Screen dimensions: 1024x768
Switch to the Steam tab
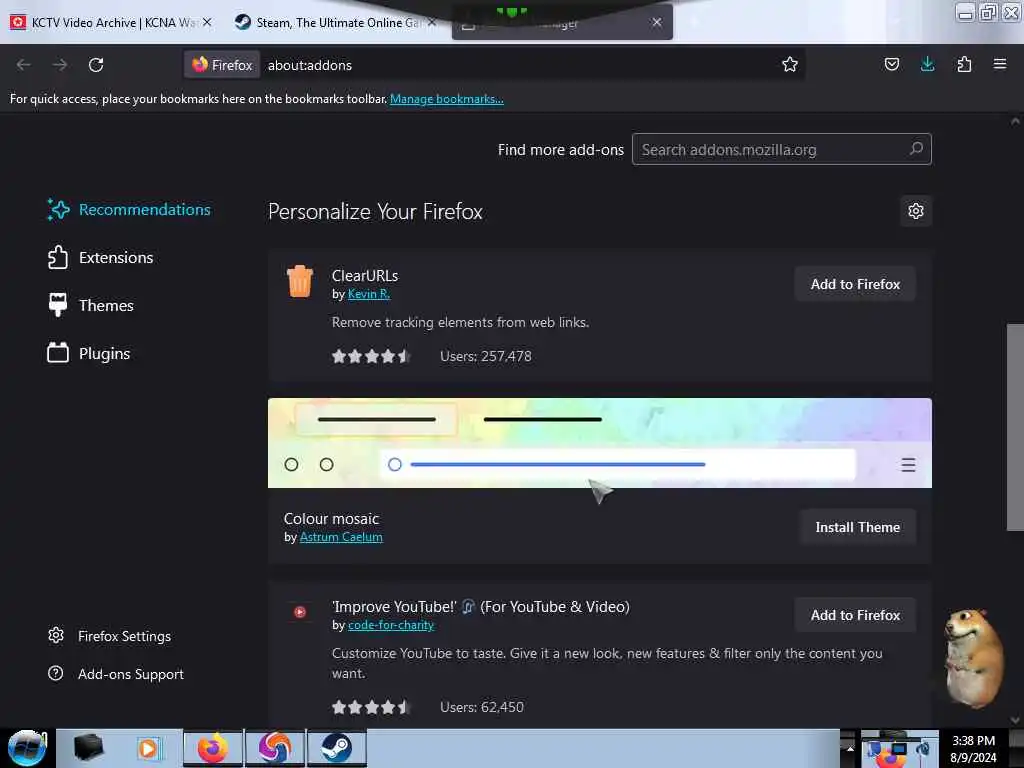tap(336, 22)
